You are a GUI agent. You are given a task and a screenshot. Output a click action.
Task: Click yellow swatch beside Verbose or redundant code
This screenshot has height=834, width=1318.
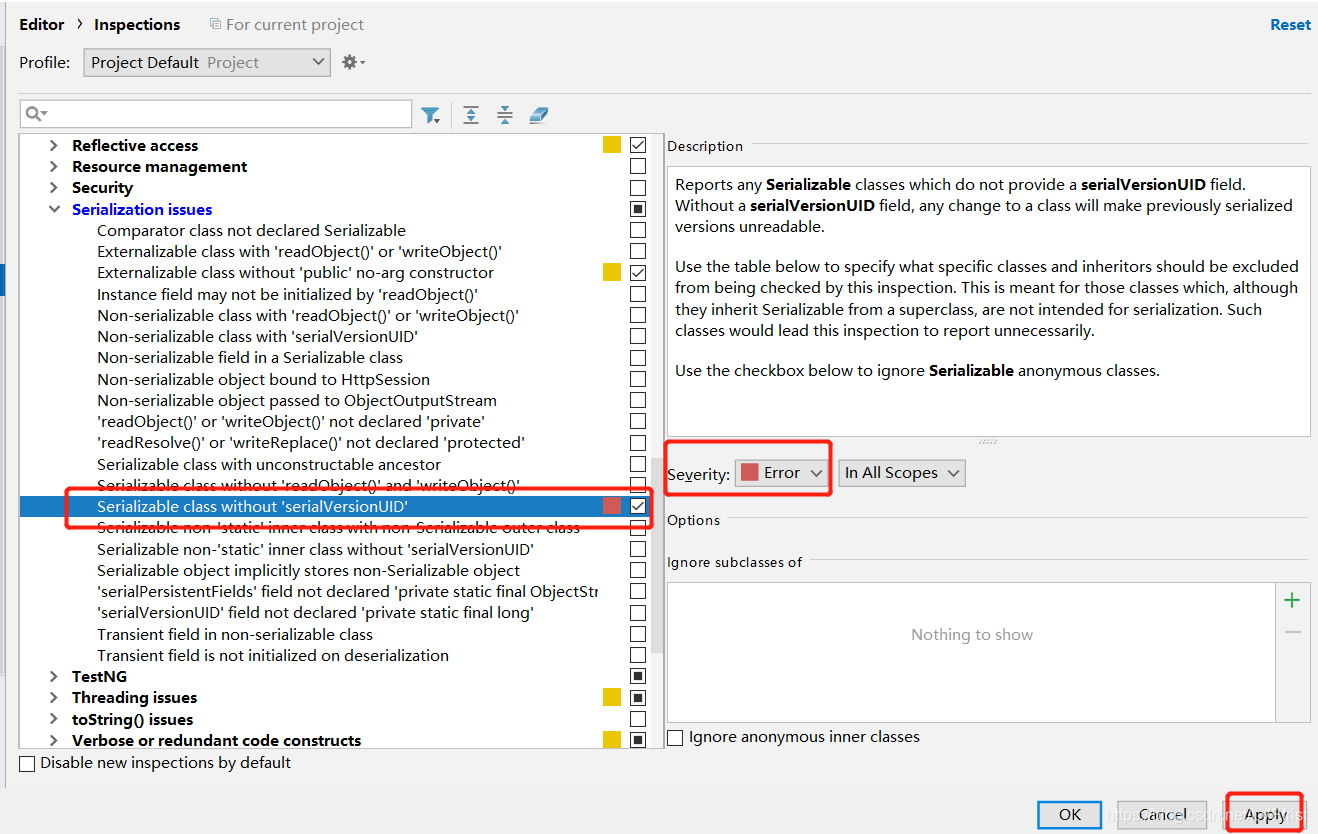[612, 741]
